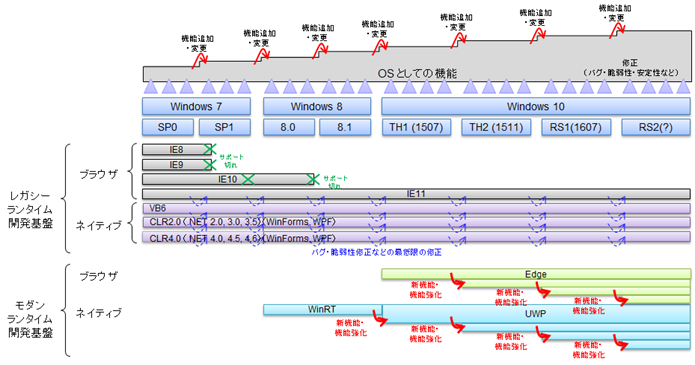Select the TH1 (1507) box
The image size is (695, 365).
click(x=416, y=127)
